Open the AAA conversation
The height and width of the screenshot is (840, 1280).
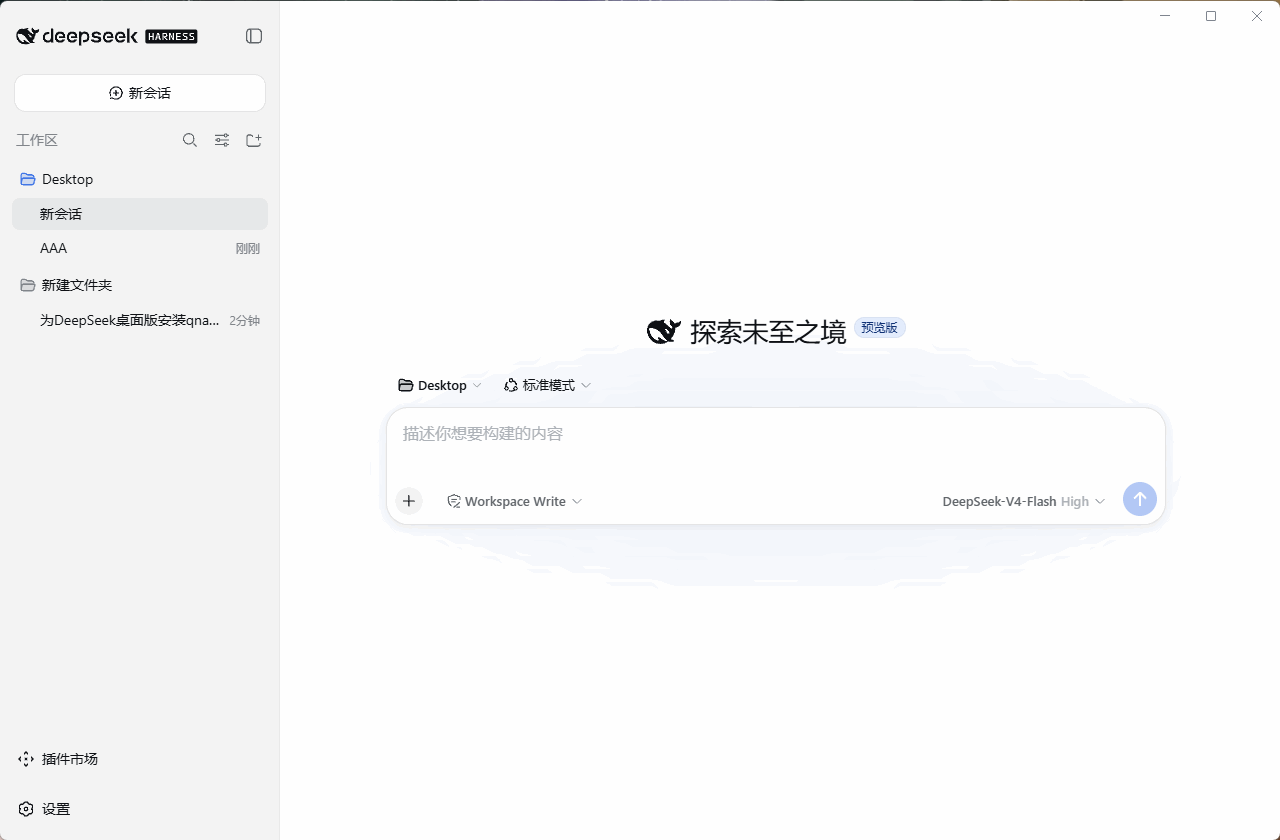[x=140, y=248]
